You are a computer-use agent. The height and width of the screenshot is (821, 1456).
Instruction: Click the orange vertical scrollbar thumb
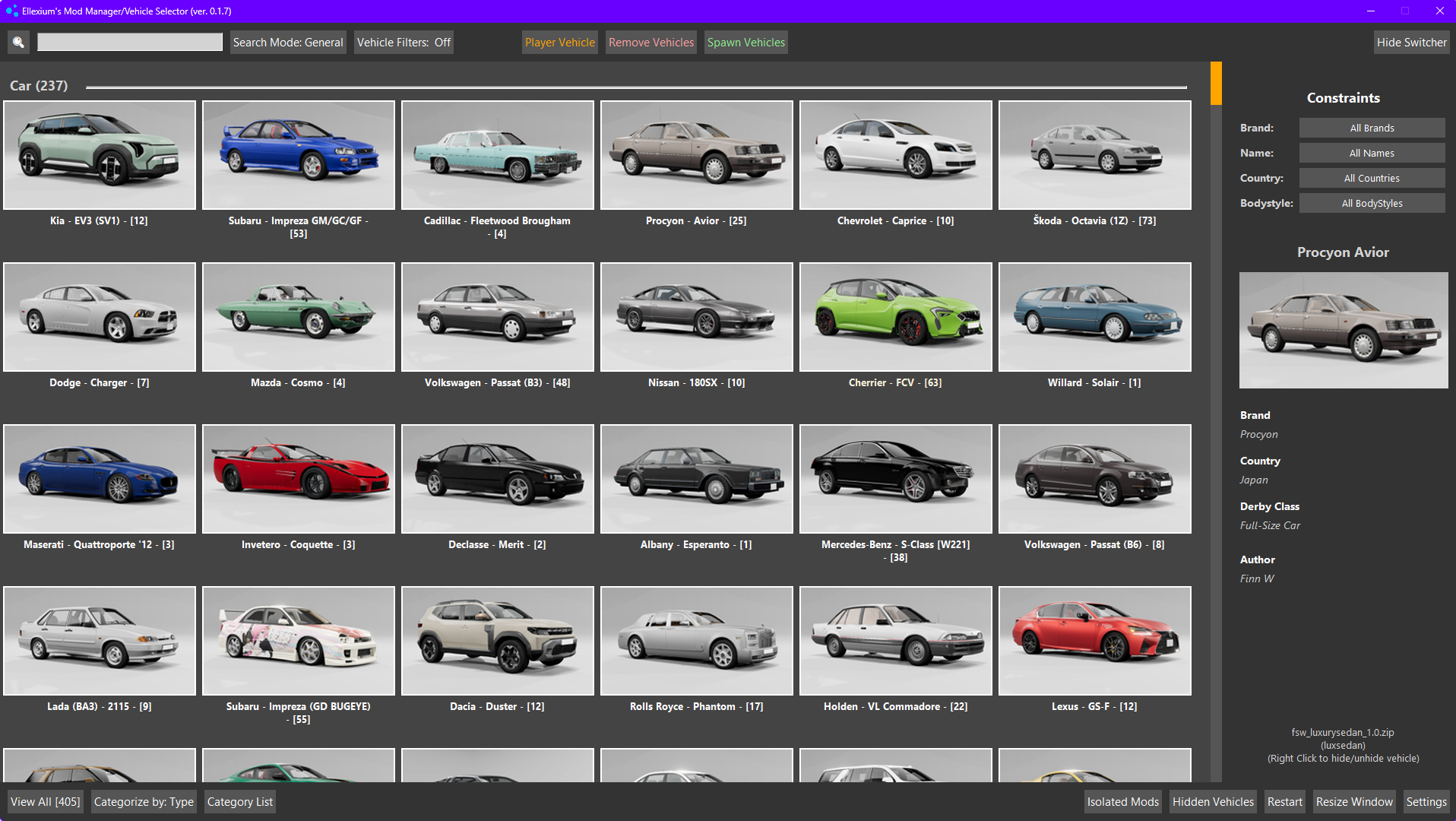pyautogui.click(x=1216, y=83)
